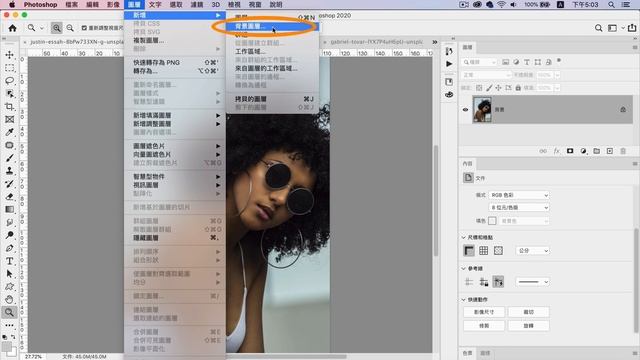Screen dimensions: 640x360
Task: Select the Lasso tool
Action: pos(9,80)
